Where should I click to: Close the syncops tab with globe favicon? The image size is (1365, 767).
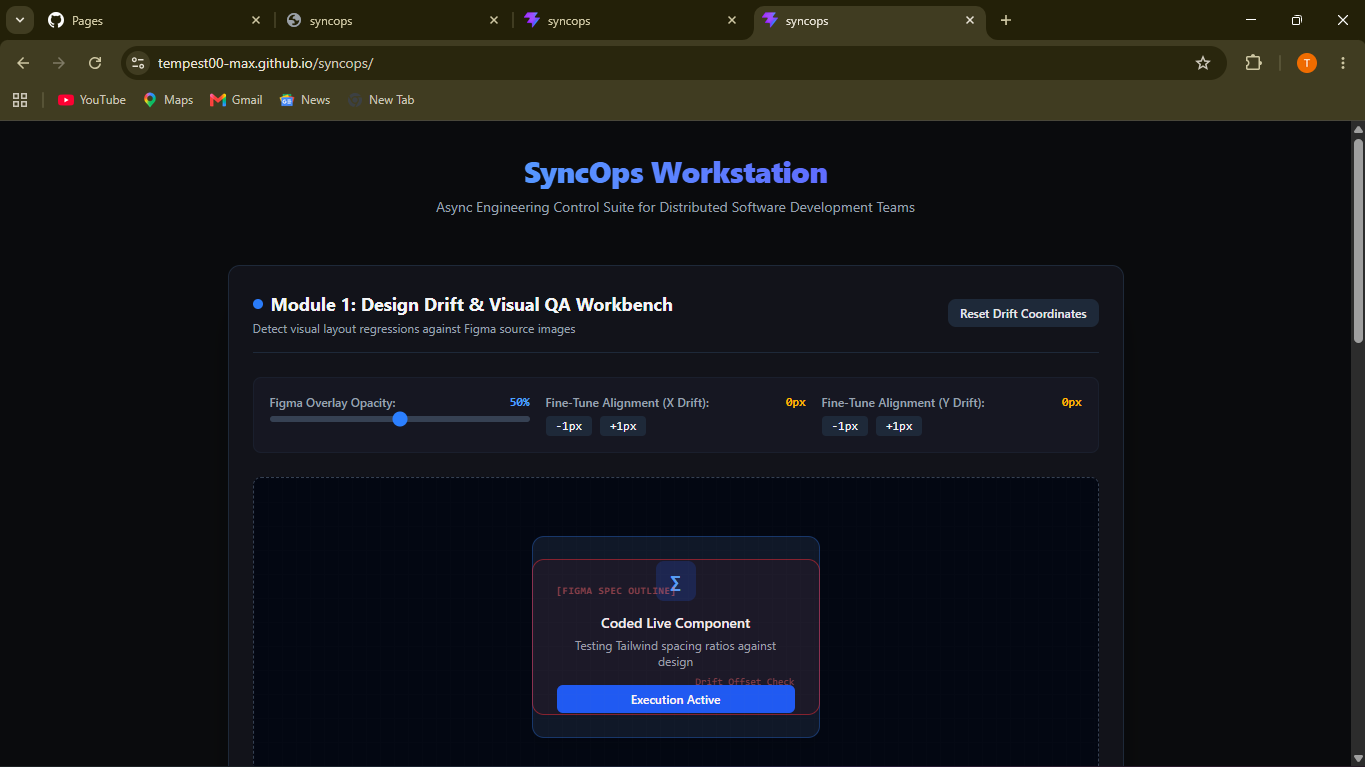pos(494,20)
